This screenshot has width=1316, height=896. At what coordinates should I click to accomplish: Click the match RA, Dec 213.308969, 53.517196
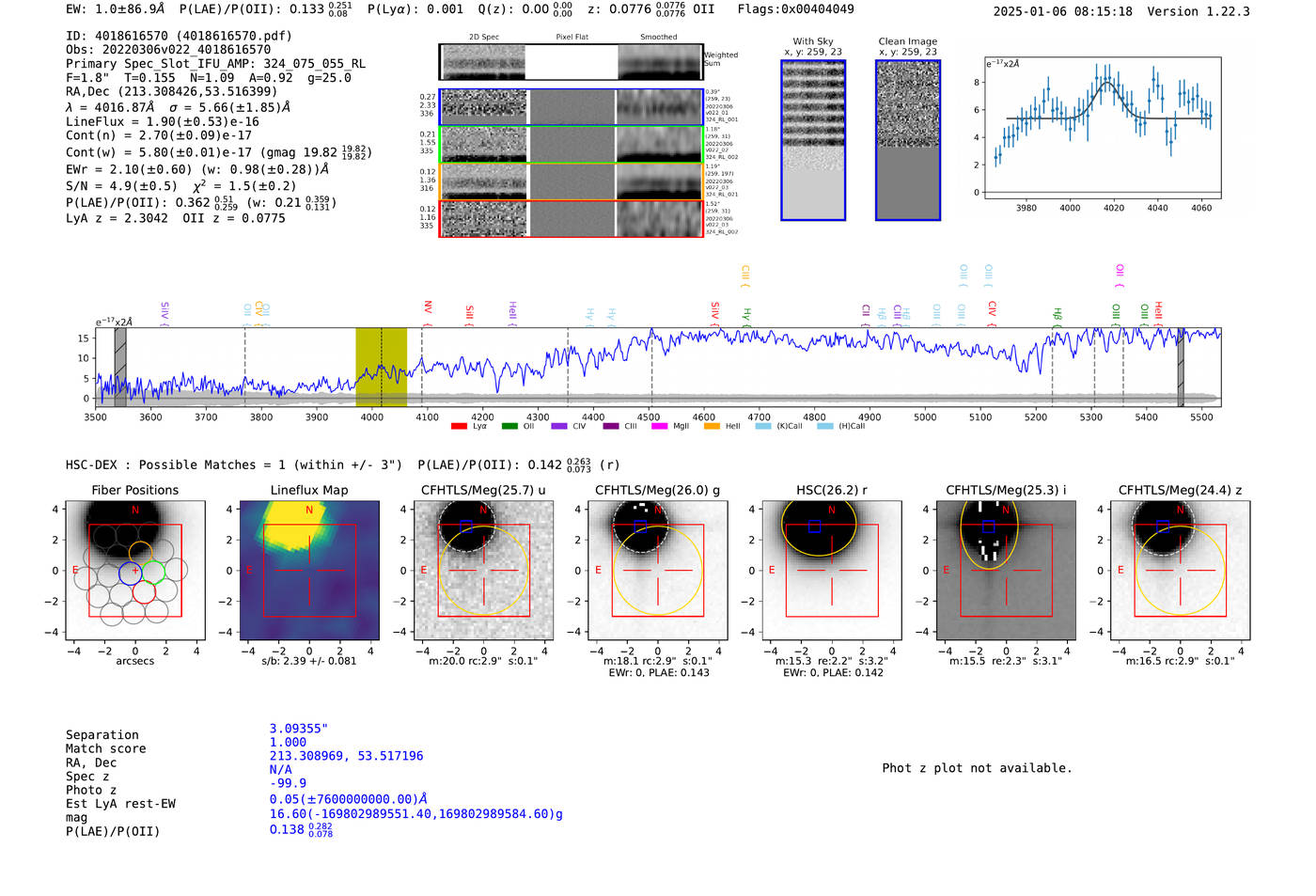(346, 756)
